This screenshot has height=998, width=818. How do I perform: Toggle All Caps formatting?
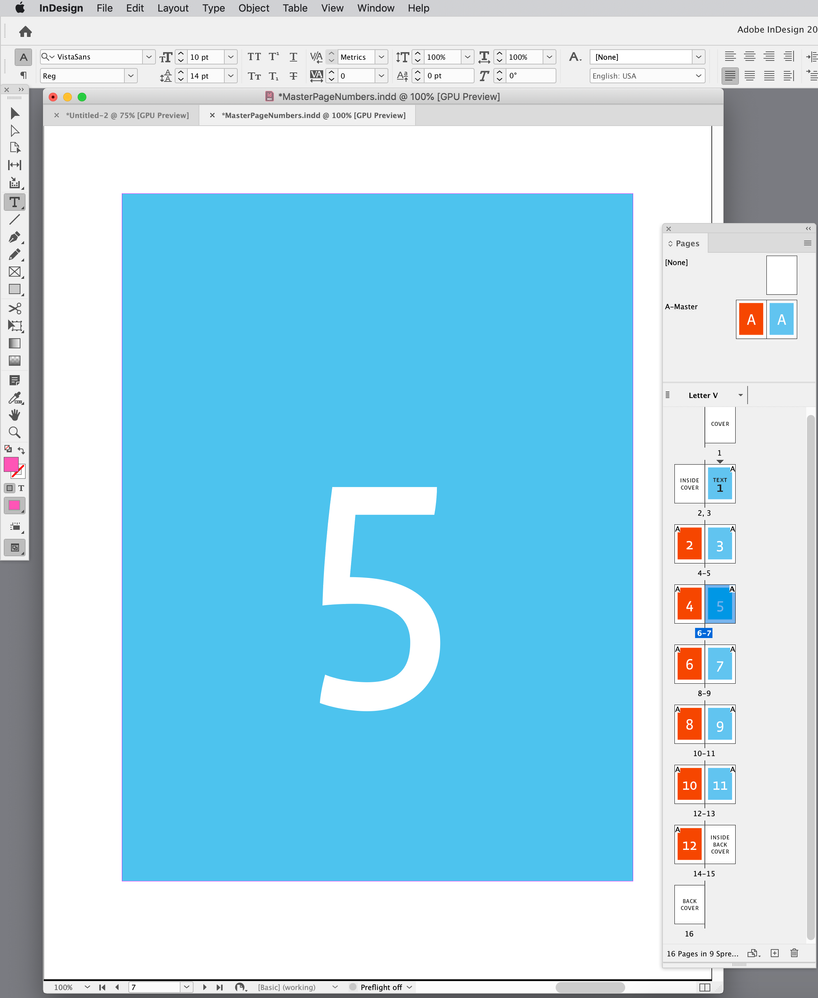pos(254,57)
